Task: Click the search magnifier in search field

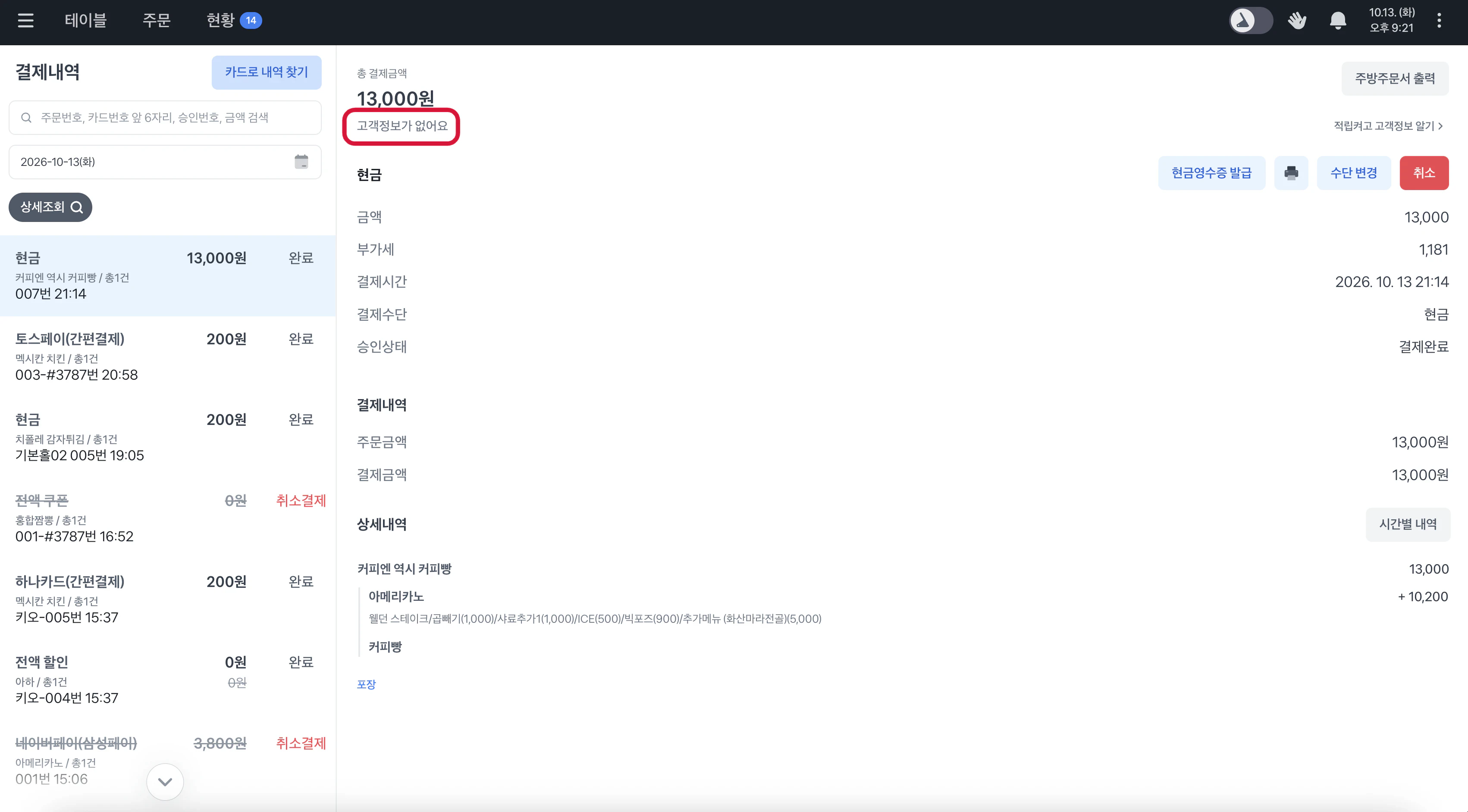Action: [26, 118]
